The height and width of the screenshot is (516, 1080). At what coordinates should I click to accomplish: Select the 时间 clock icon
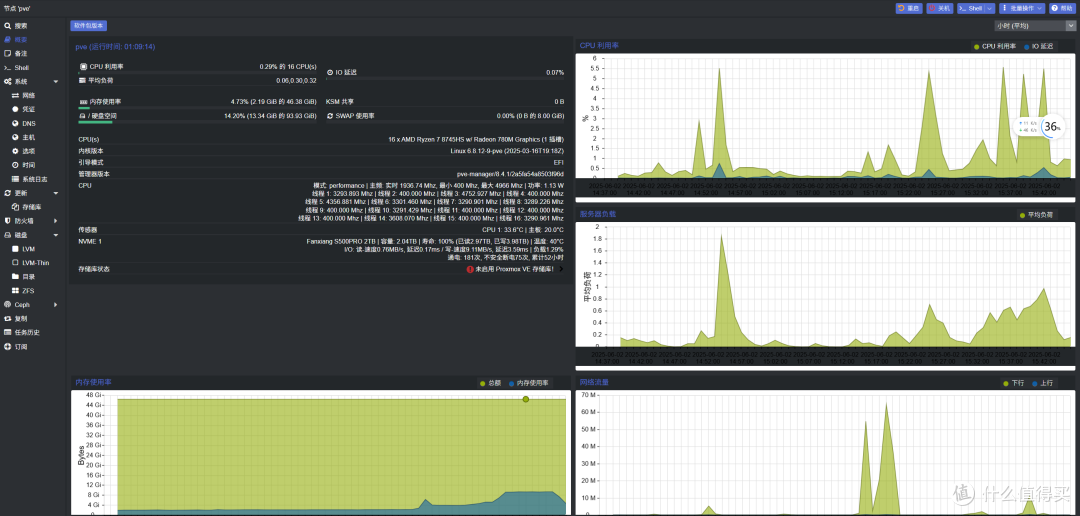(x=15, y=165)
